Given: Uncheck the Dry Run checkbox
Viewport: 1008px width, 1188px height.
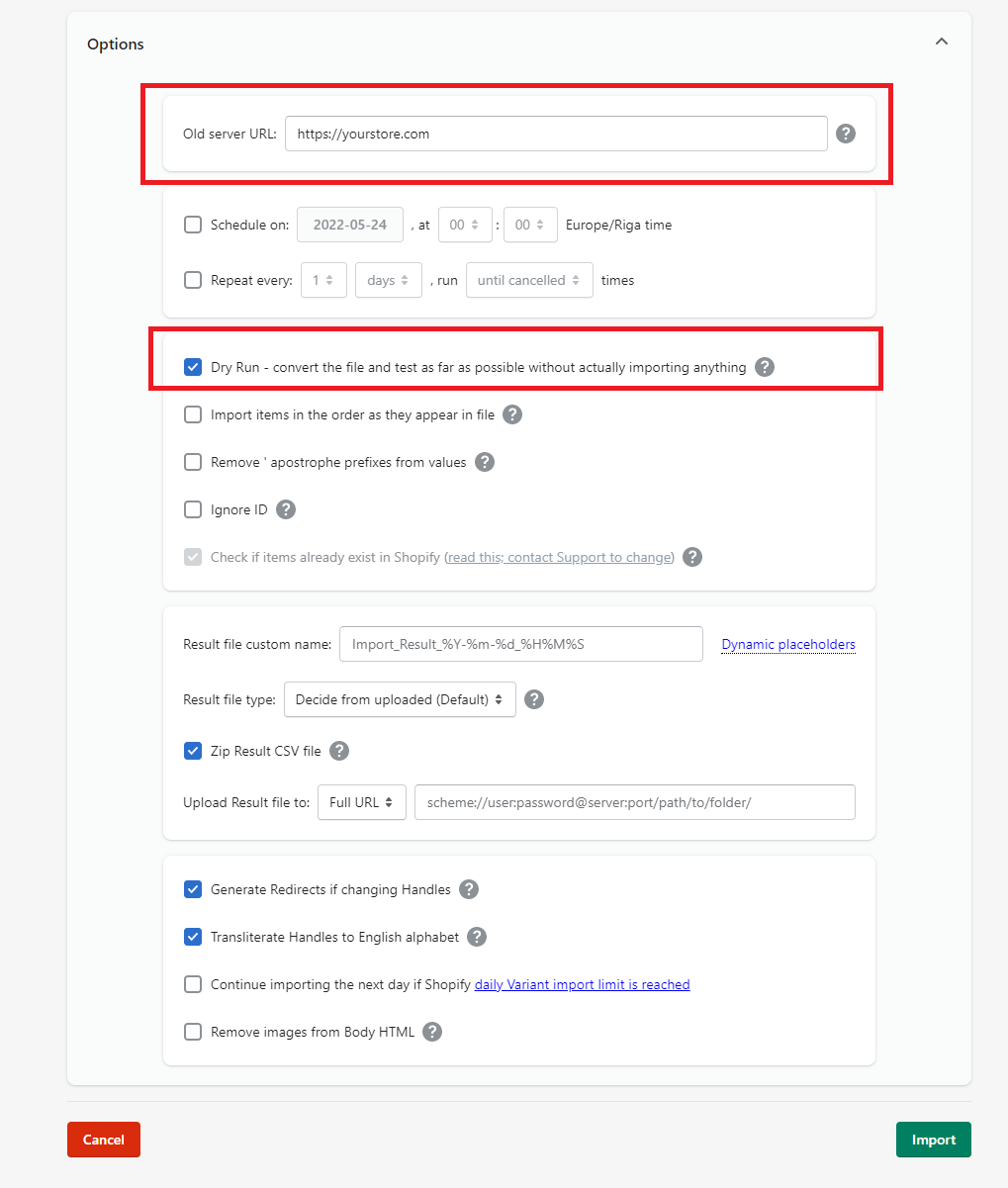Looking at the screenshot, I should click(193, 367).
